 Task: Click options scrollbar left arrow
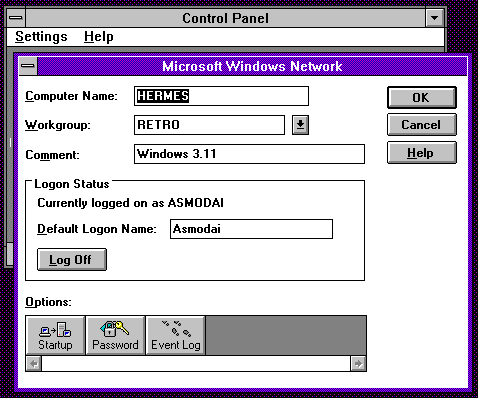tap(34, 363)
